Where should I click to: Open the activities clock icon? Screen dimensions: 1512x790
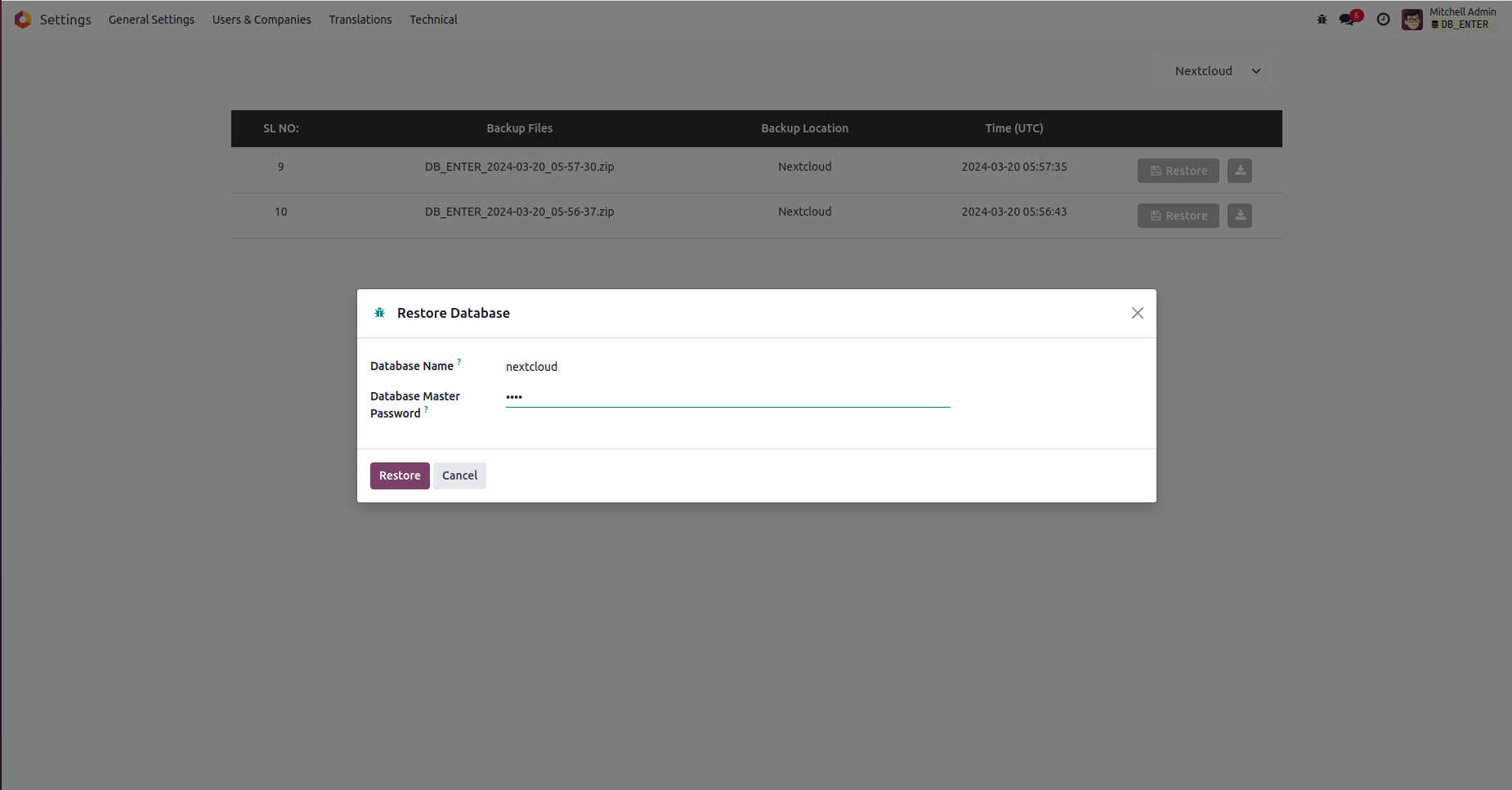tap(1383, 20)
